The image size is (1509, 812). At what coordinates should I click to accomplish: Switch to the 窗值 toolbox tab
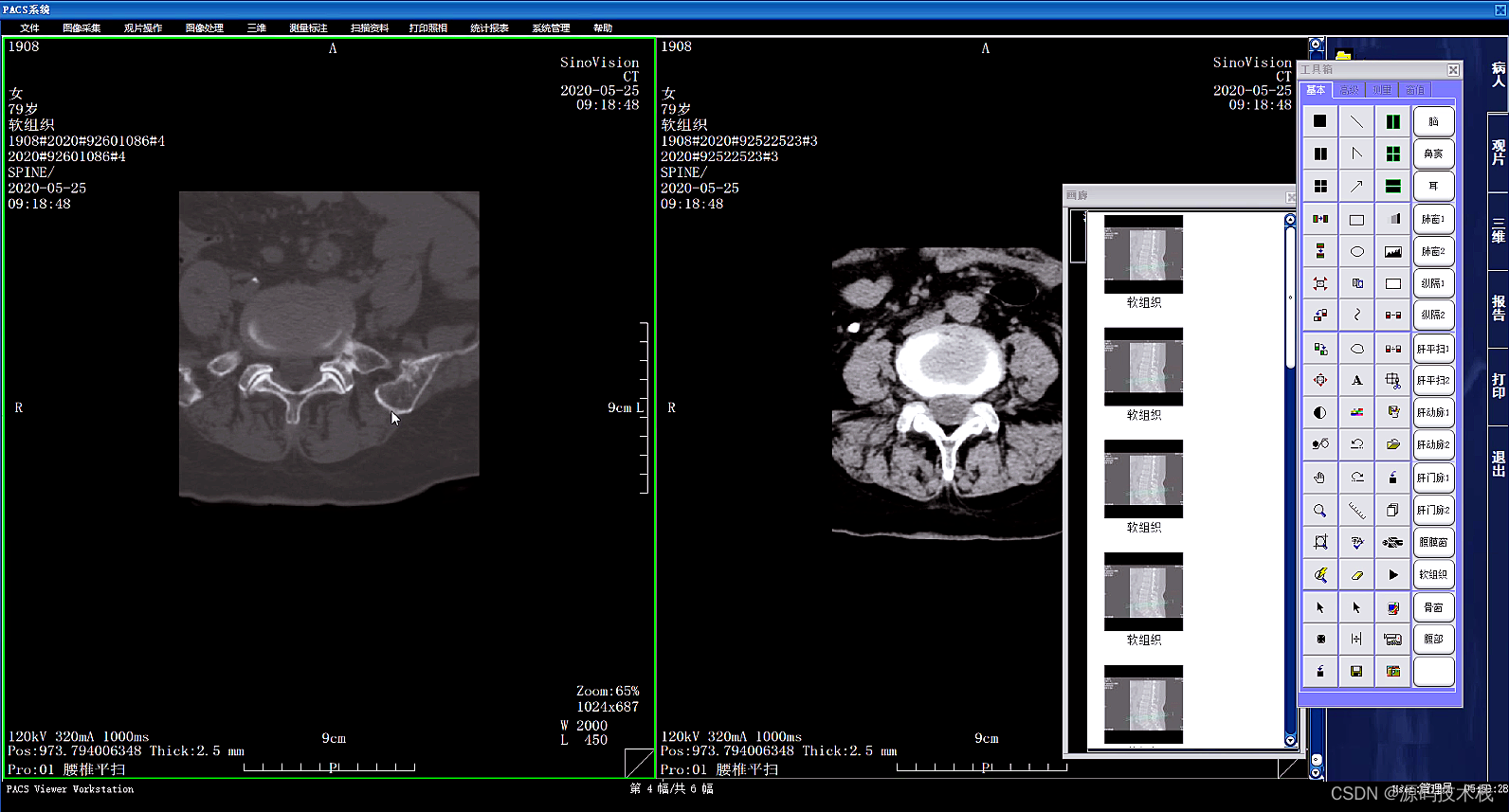click(x=1415, y=90)
